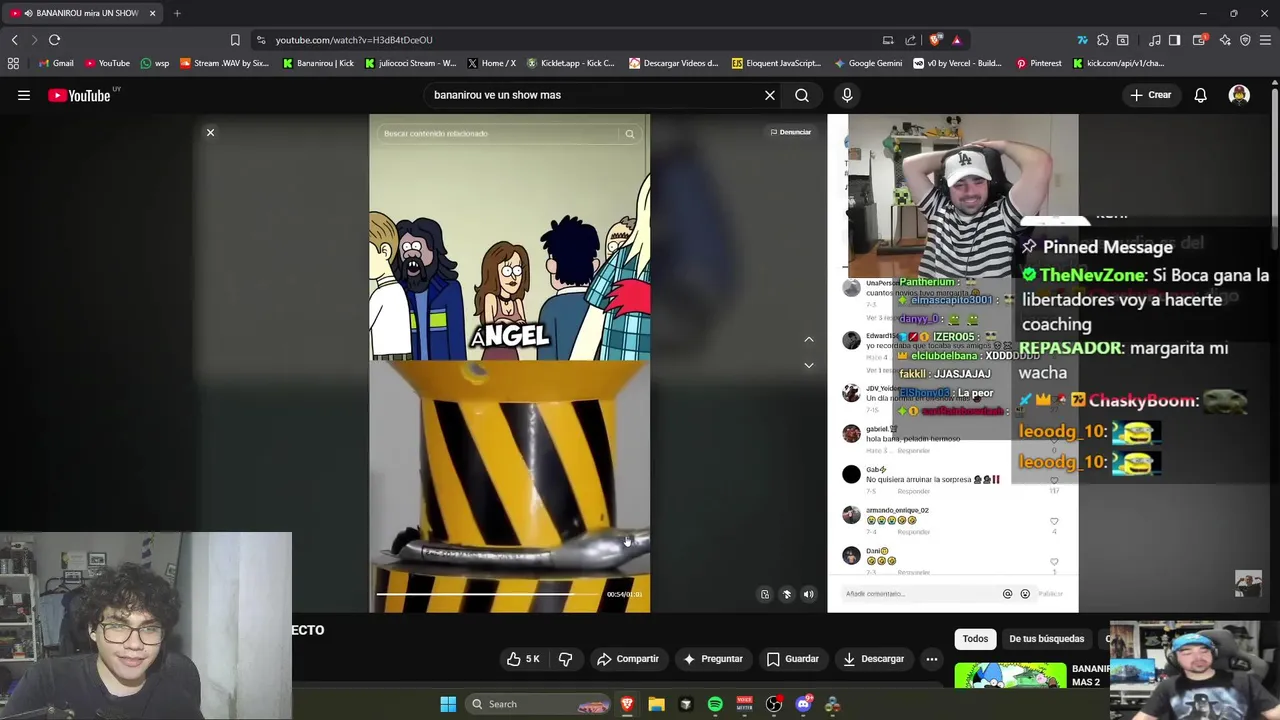Open Eloquent JavaScript bookmark
Image resolution: width=1280 pixels, height=720 pixels.
776,63
